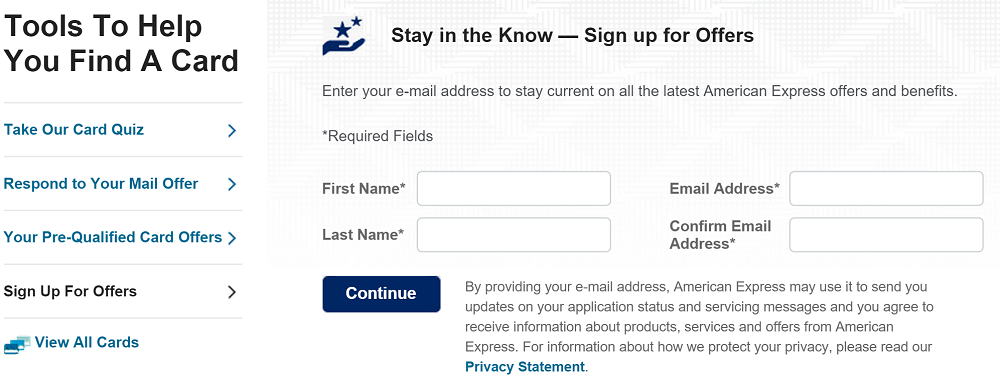
Task: Select the Sign Up For Offers menu item
Action: pos(70,291)
